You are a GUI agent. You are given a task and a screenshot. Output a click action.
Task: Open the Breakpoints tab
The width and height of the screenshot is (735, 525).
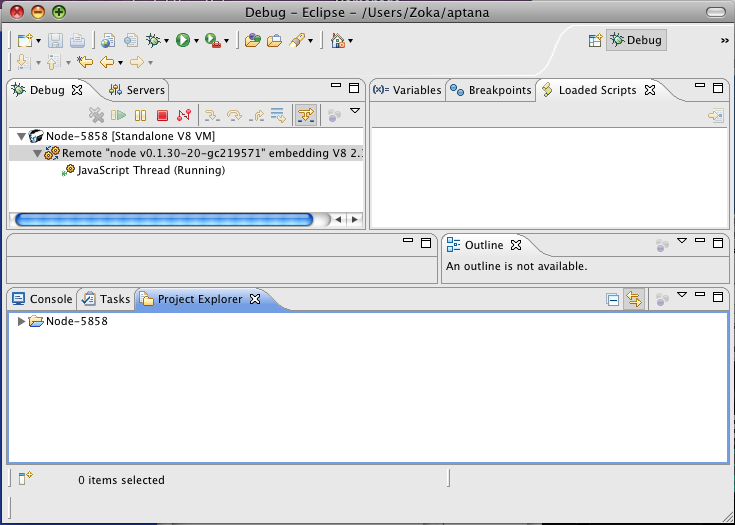pos(491,90)
